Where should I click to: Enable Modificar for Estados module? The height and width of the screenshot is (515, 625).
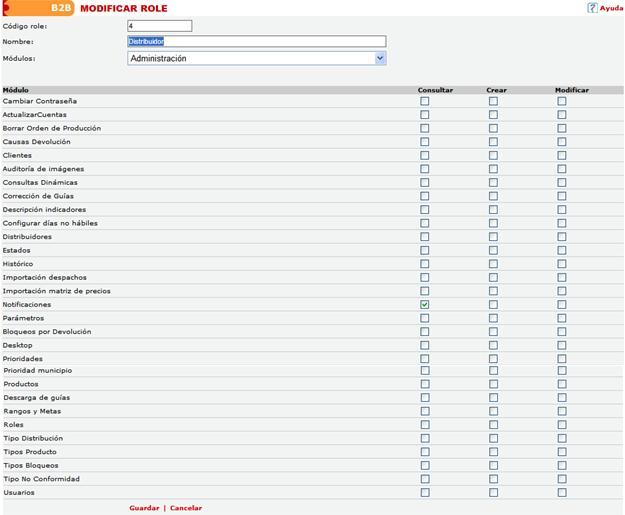click(562, 250)
